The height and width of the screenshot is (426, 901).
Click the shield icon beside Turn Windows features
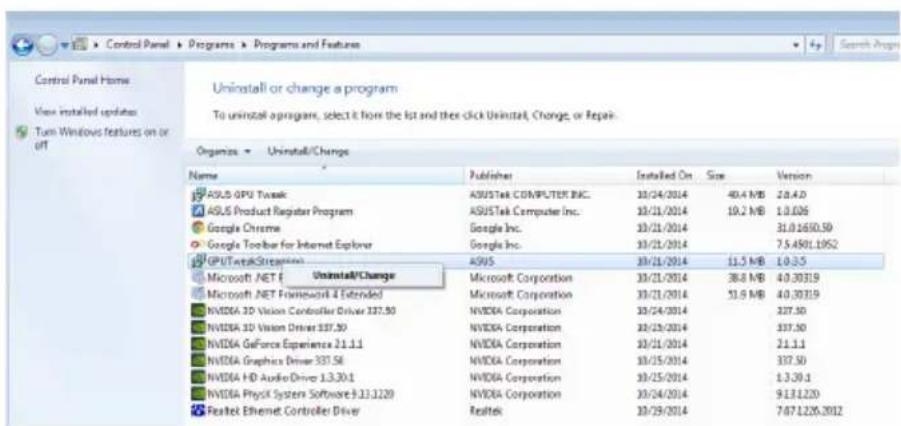pos(22,132)
